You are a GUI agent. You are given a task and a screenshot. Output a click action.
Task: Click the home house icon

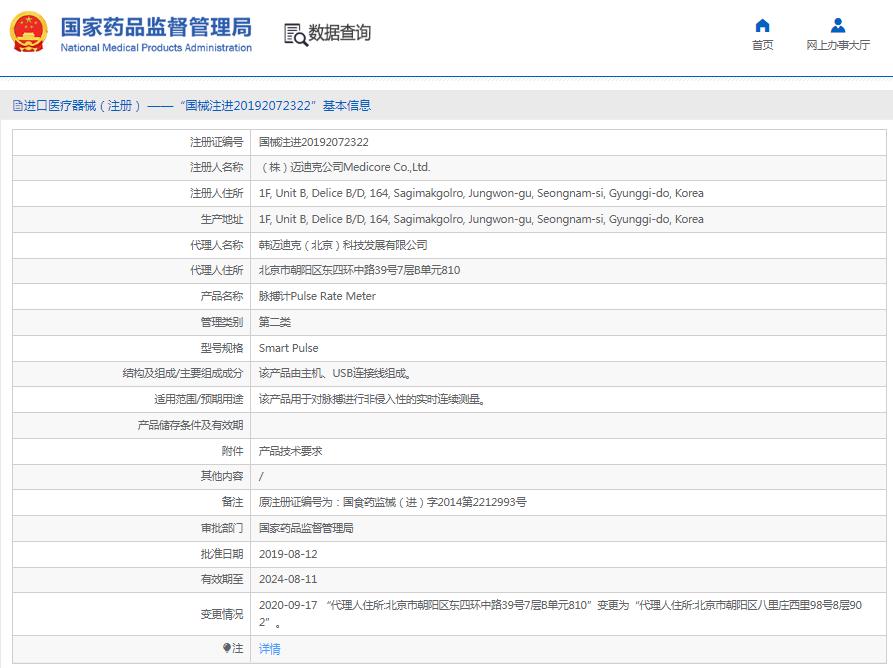click(762, 26)
